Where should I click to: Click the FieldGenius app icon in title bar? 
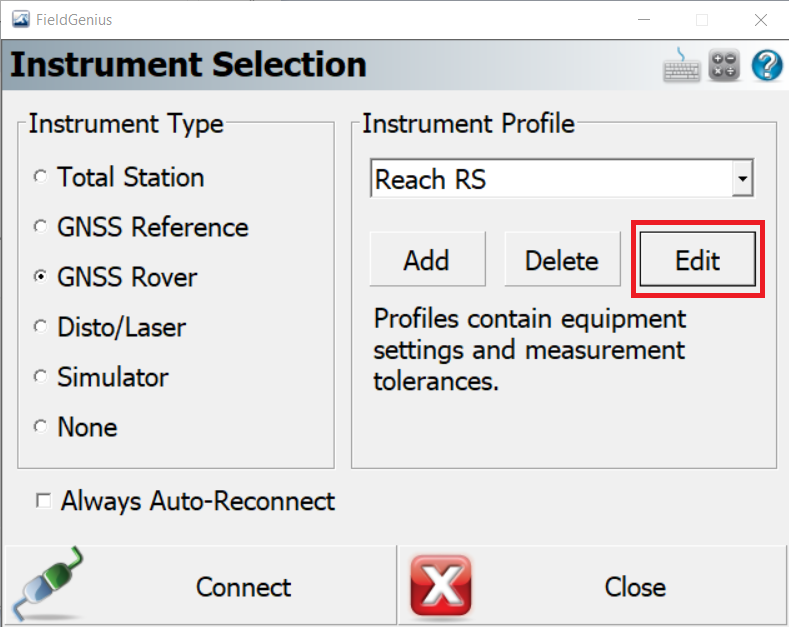point(21,20)
